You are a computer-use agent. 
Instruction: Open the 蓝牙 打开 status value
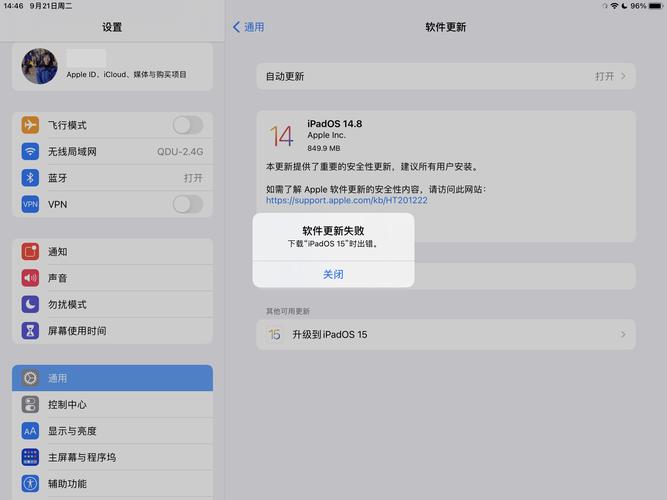193,178
